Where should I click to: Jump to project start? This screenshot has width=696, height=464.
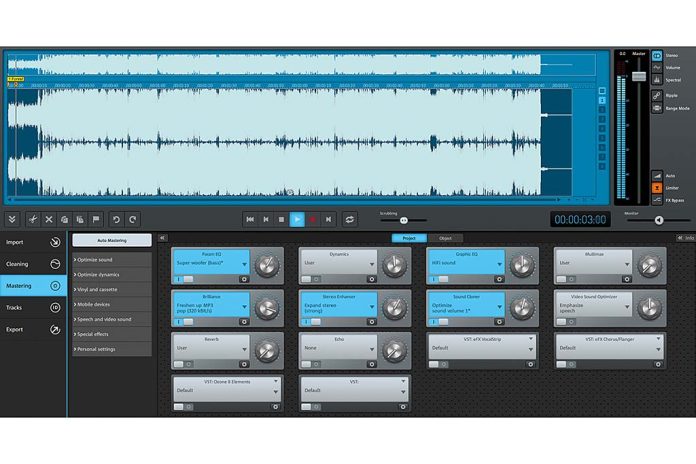[x=250, y=219]
